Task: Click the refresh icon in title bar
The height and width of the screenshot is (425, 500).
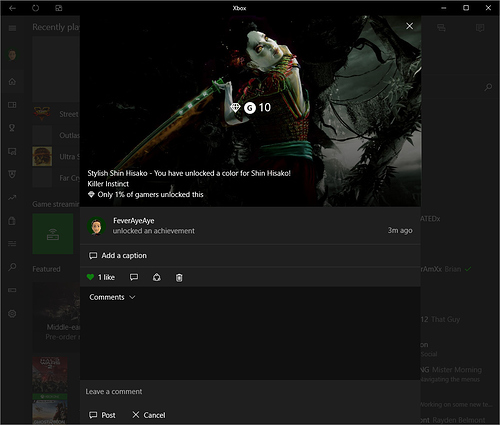Action: click(x=35, y=8)
